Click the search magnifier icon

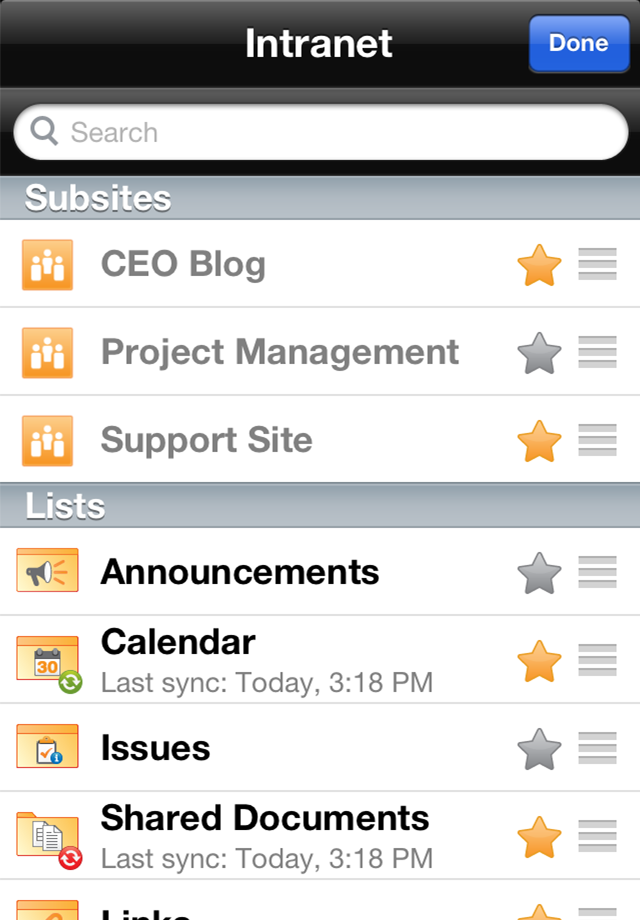(x=44, y=132)
